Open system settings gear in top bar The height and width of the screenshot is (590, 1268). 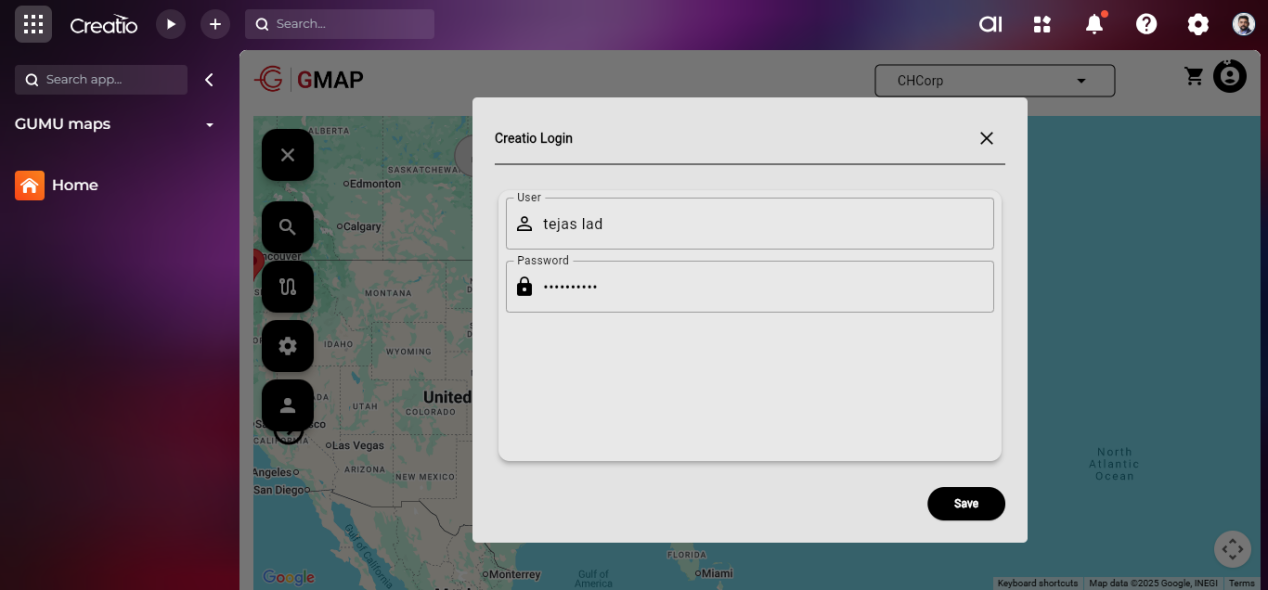coord(1198,24)
